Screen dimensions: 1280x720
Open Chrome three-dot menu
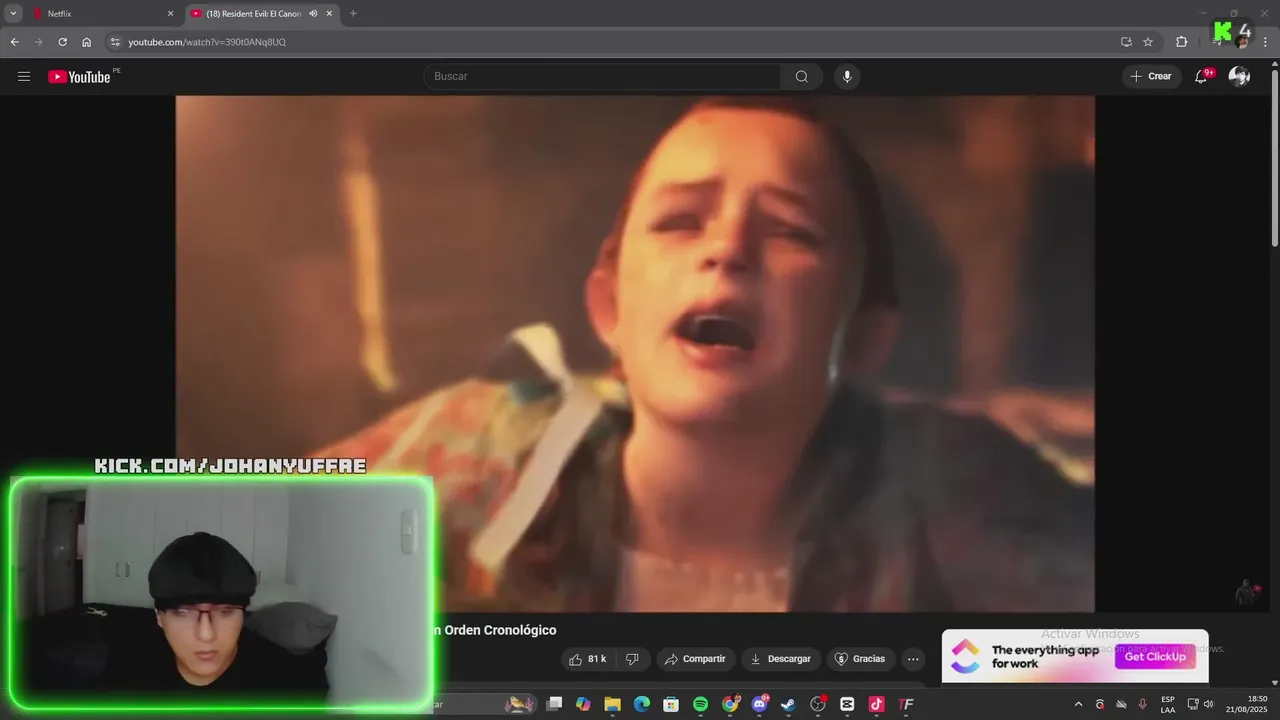coord(1265,42)
